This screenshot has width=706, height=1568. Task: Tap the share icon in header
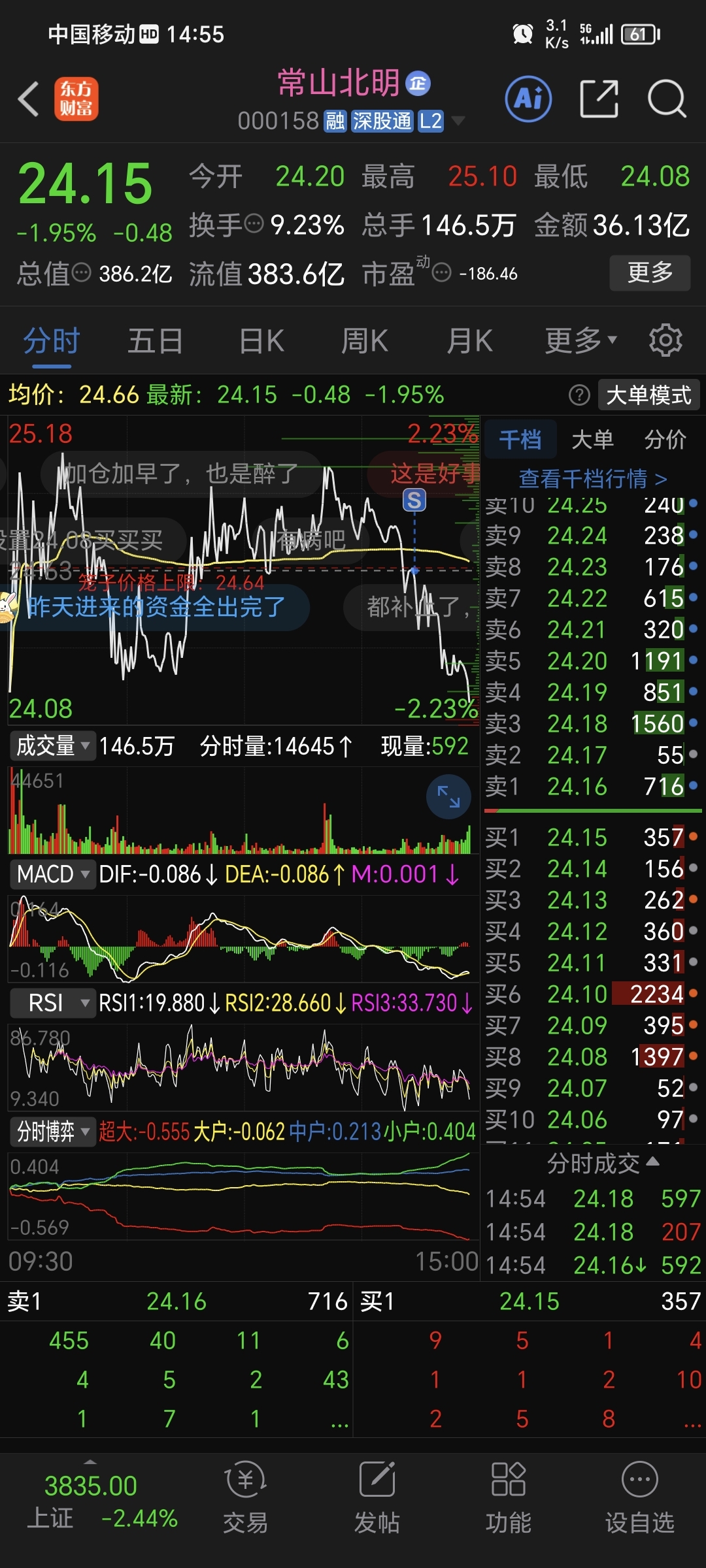click(x=599, y=99)
